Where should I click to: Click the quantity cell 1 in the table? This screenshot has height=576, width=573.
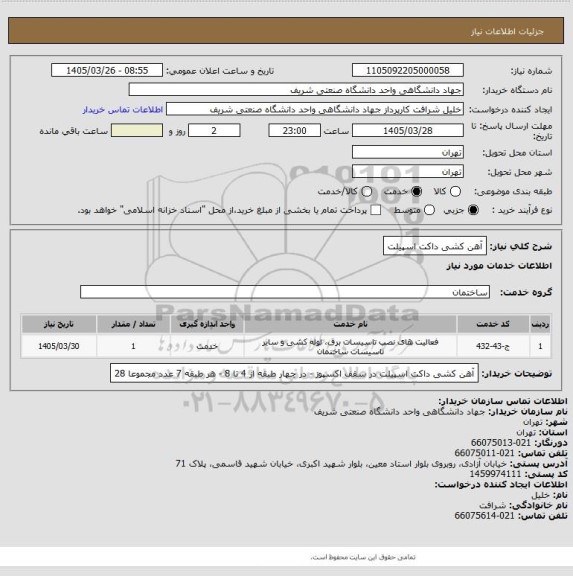tap(133, 346)
